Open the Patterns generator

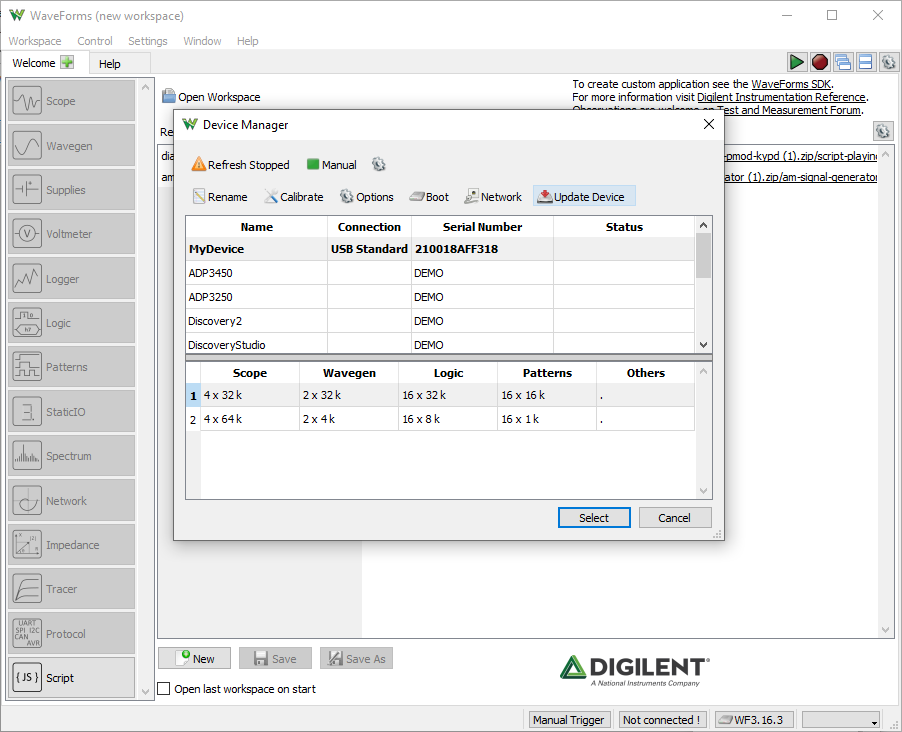pyautogui.click(x=71, y=367)
